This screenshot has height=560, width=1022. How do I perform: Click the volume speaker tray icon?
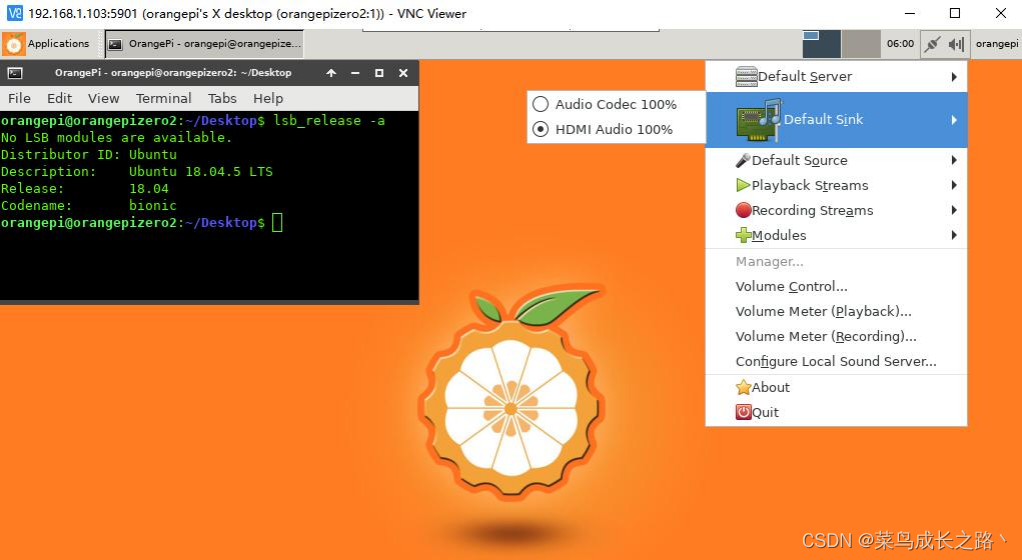pos(956,44)
